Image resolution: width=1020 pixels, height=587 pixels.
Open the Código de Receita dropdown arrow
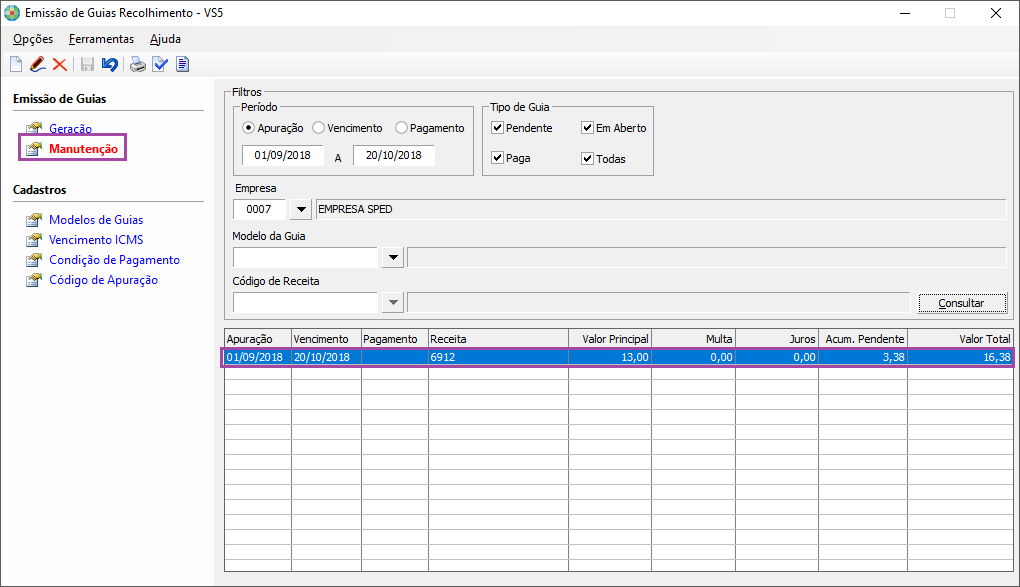tap(393, 303)
